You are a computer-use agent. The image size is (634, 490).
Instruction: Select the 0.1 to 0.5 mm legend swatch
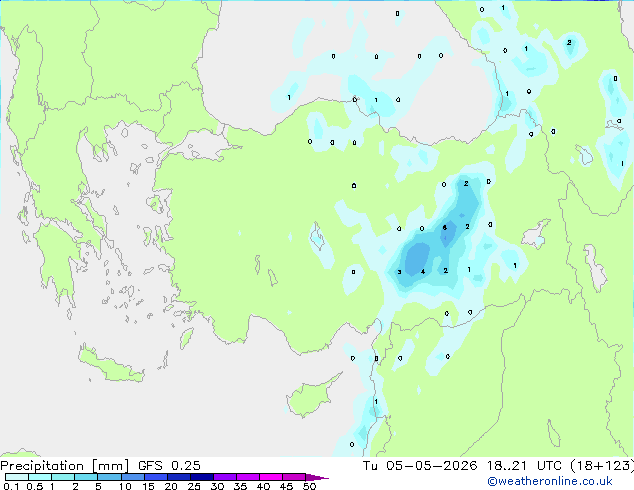point(17,477)
